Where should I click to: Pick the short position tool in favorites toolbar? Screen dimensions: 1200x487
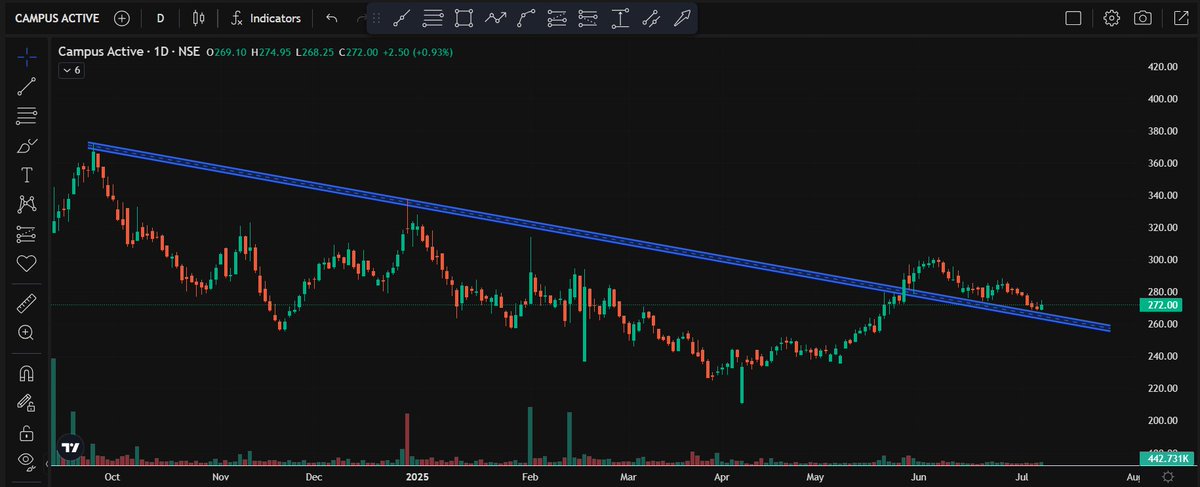(x=590, y=18)
